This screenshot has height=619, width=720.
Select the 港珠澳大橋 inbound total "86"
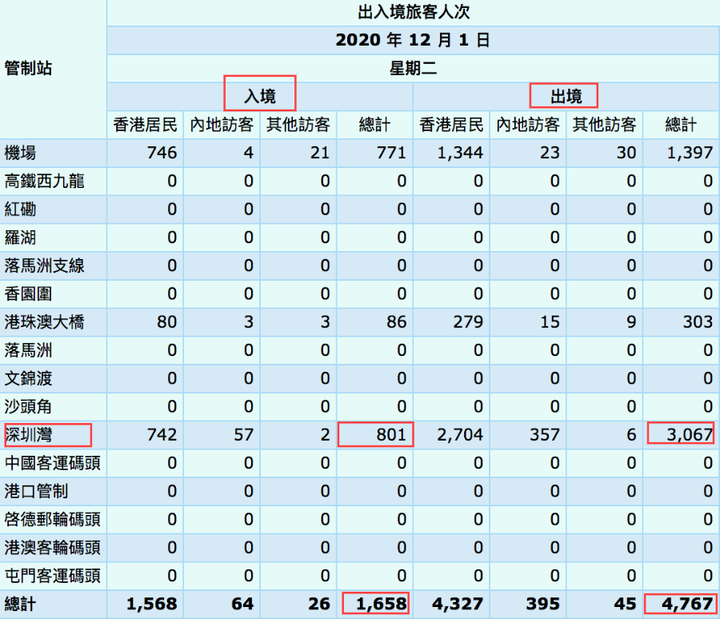pyautogui.click(x=397, y=322)
